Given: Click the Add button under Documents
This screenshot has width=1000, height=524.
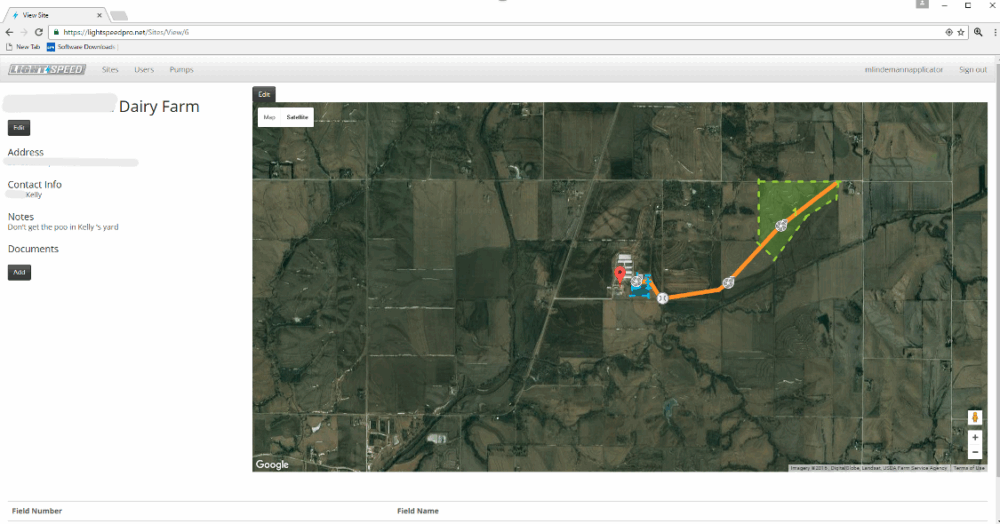Looking at the screenshot, I should click(19, 272).
